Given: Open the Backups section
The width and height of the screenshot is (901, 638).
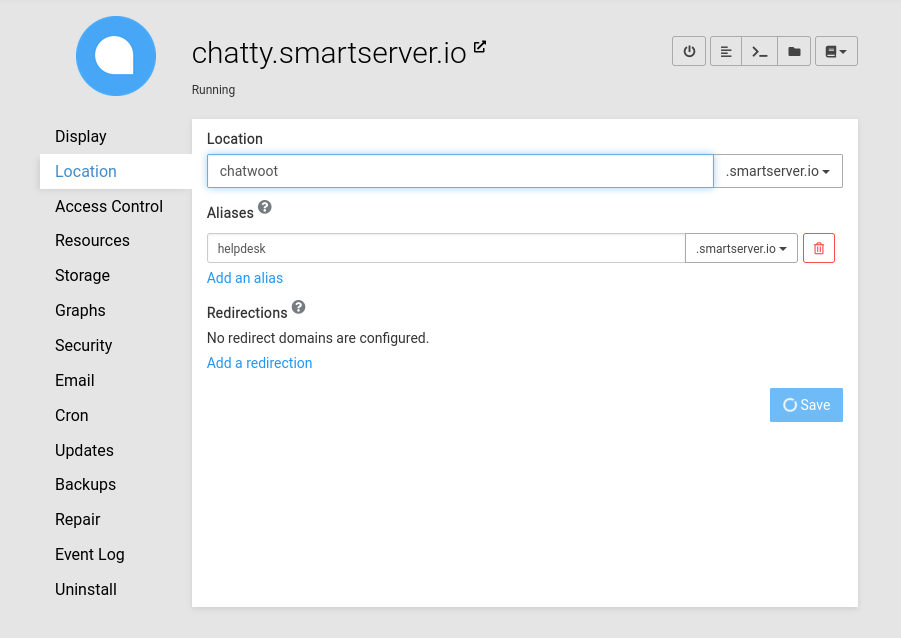Looking at the screenshot, I should [x=85, y=484].
